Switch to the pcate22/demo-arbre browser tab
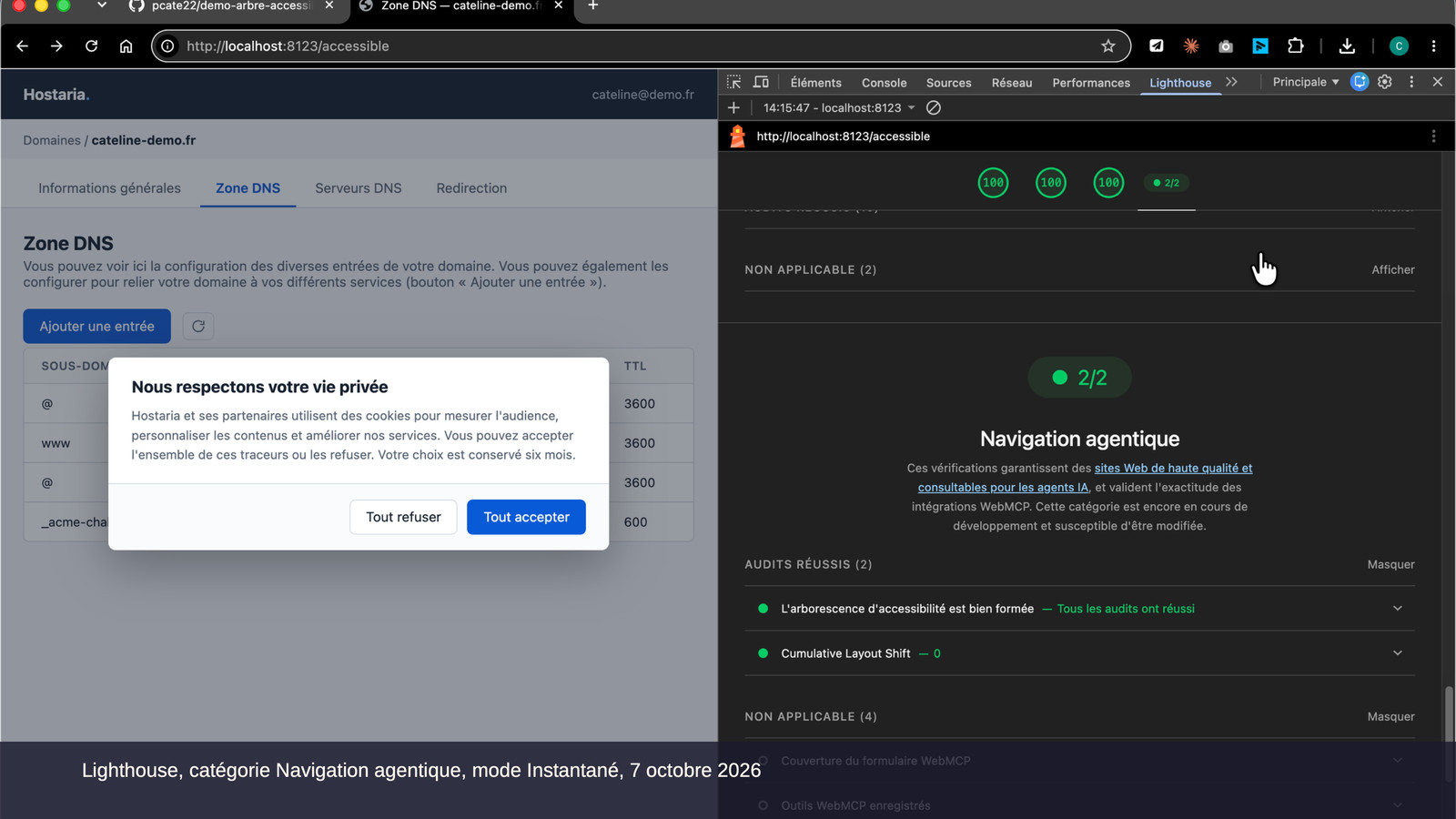Screen dimensions: 1456x819 coord(232,5)
